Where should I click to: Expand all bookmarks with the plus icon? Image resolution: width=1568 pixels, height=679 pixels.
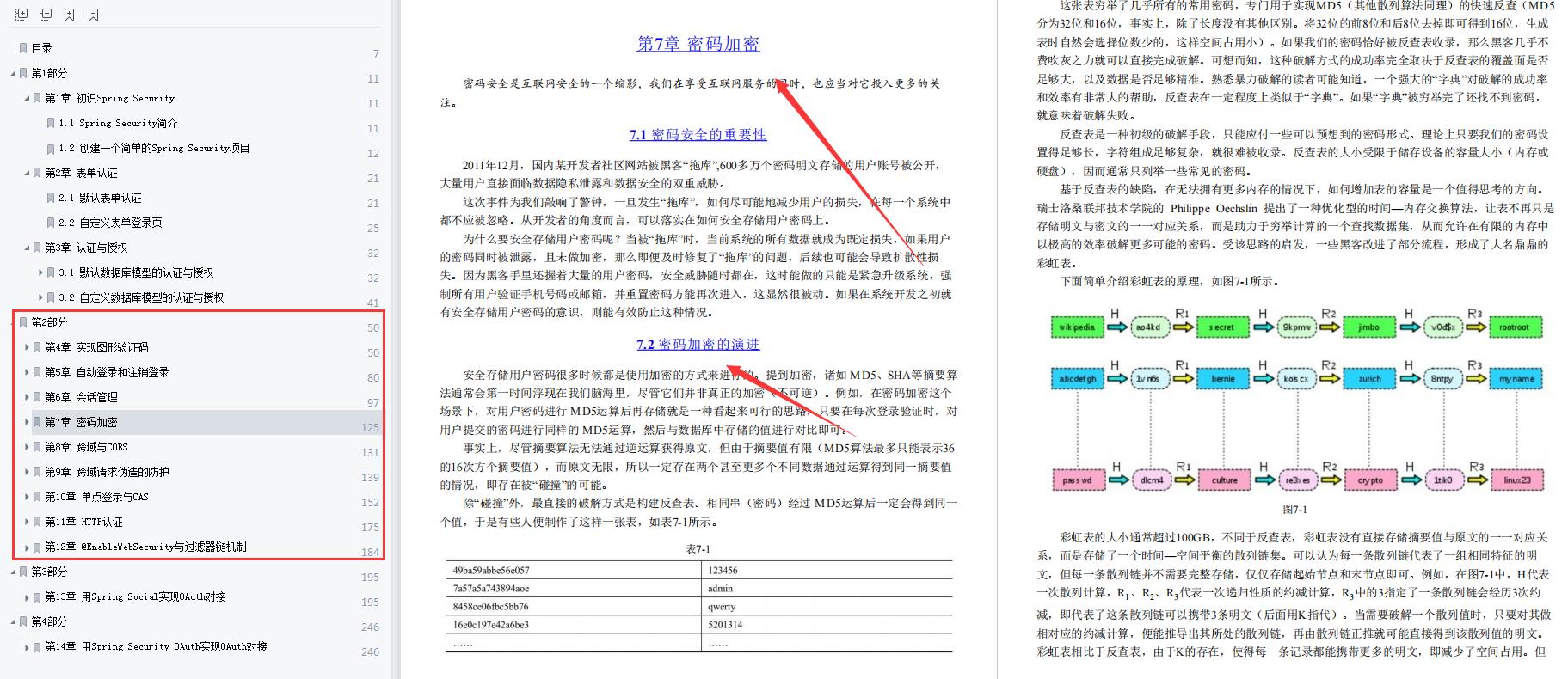pyautogui.click(x=22, y=15)
